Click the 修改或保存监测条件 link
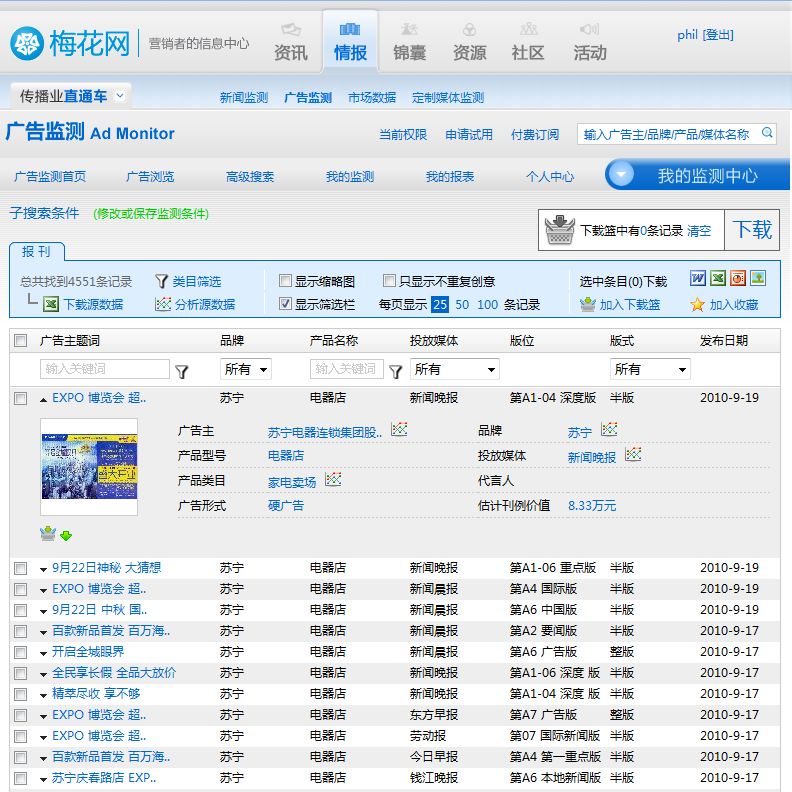Screen dimensions: 792x792 click(151, 214)
